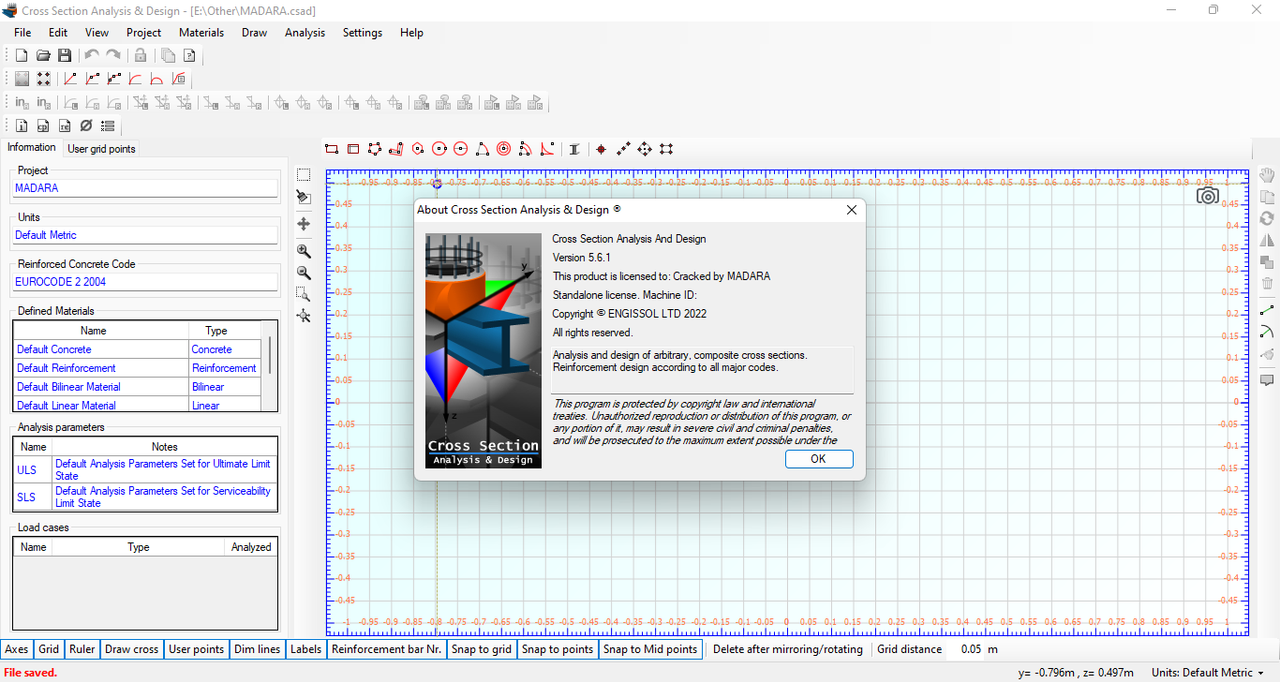Open a project with the folder icon

coord(43,56)
